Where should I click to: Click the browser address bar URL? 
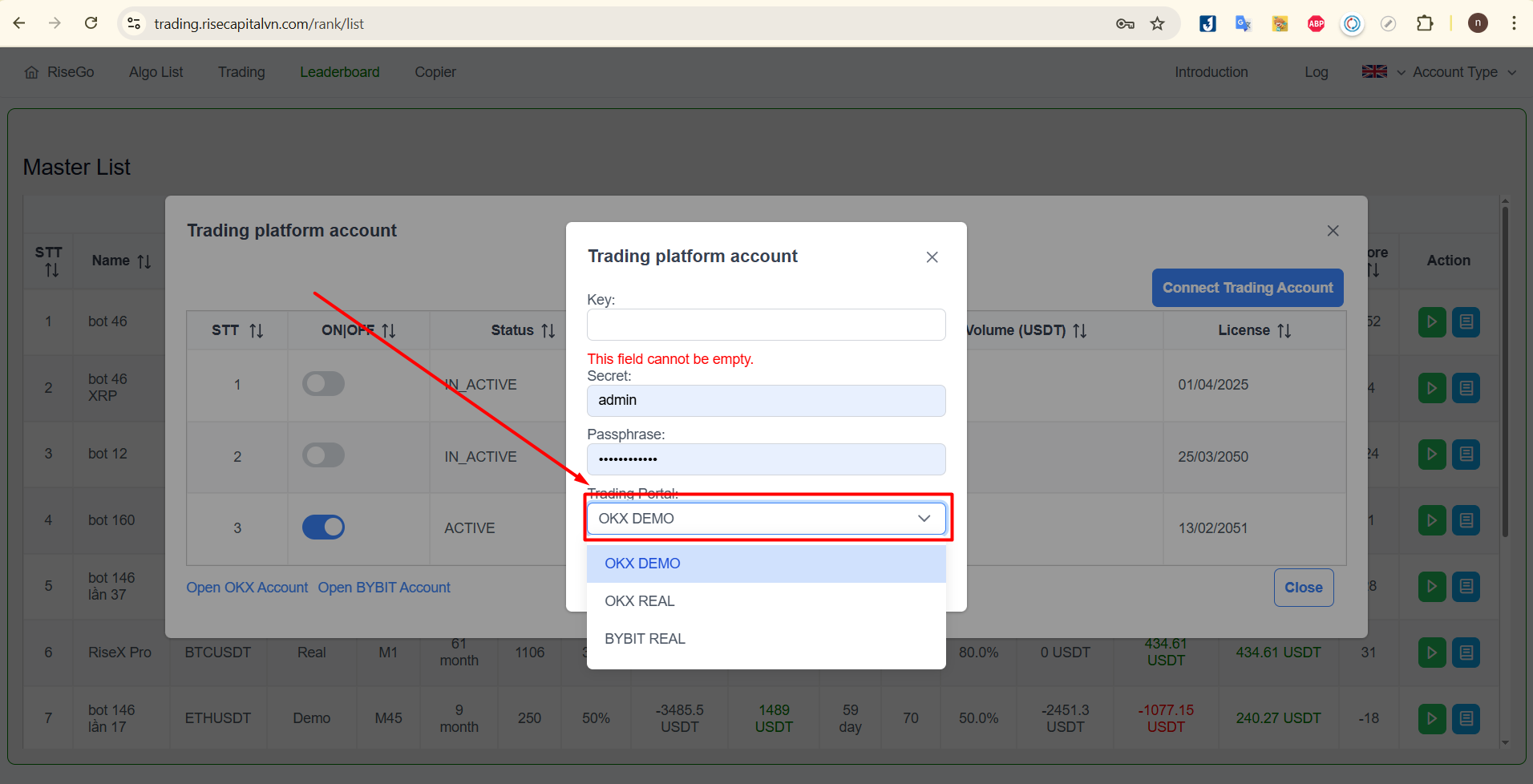click(259, 24)
